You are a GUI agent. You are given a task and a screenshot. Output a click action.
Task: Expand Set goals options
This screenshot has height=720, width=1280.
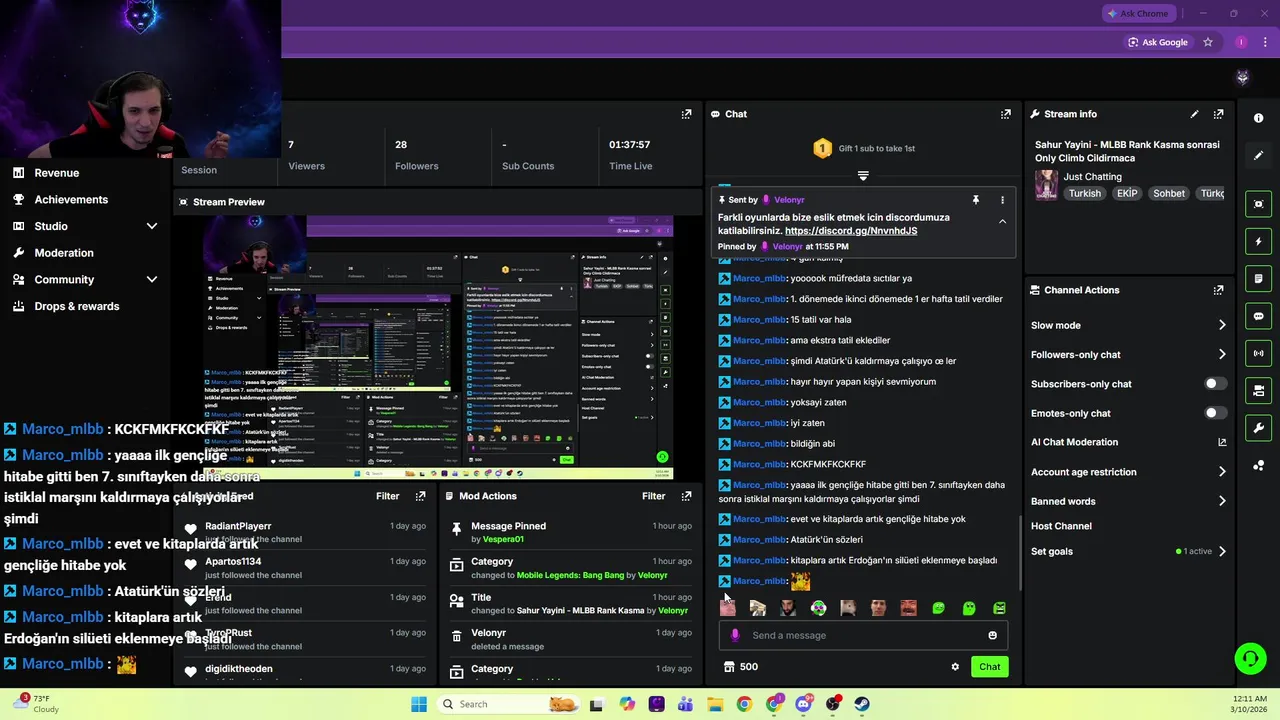point(1222,551)
